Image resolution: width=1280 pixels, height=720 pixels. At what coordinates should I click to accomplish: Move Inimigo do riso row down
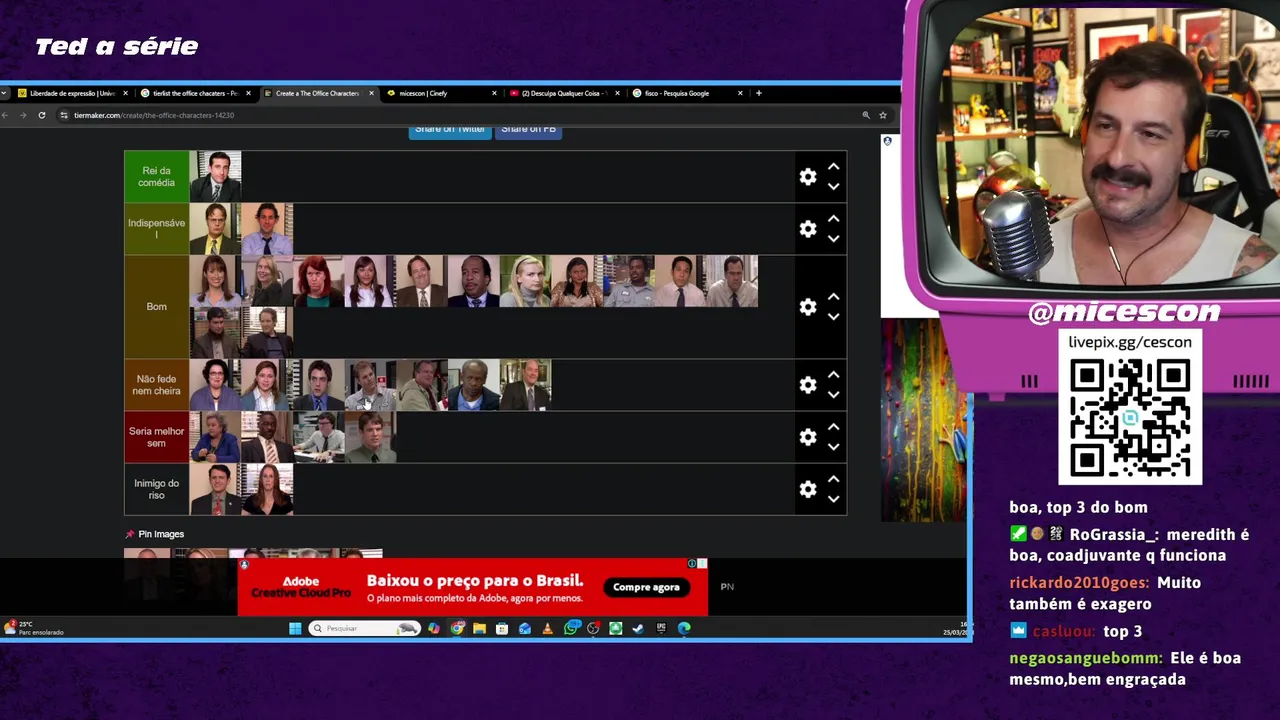click(x=833, y=498)
